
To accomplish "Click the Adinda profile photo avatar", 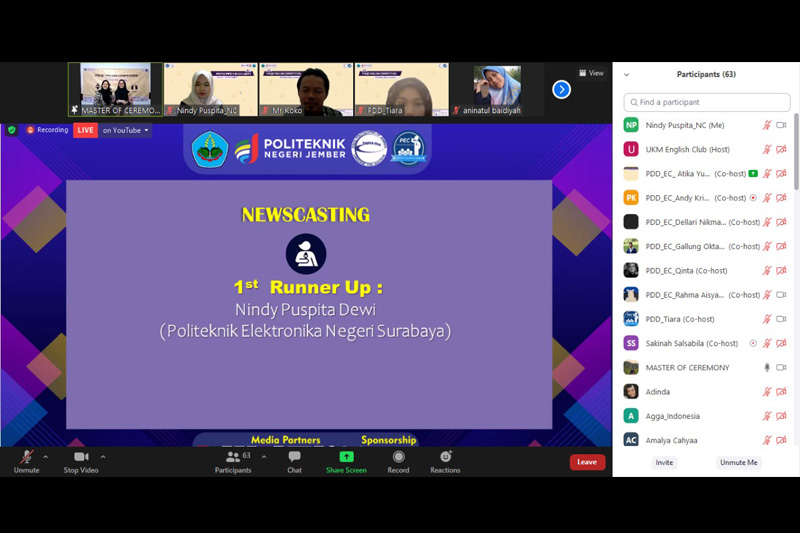I will [631, 392].
